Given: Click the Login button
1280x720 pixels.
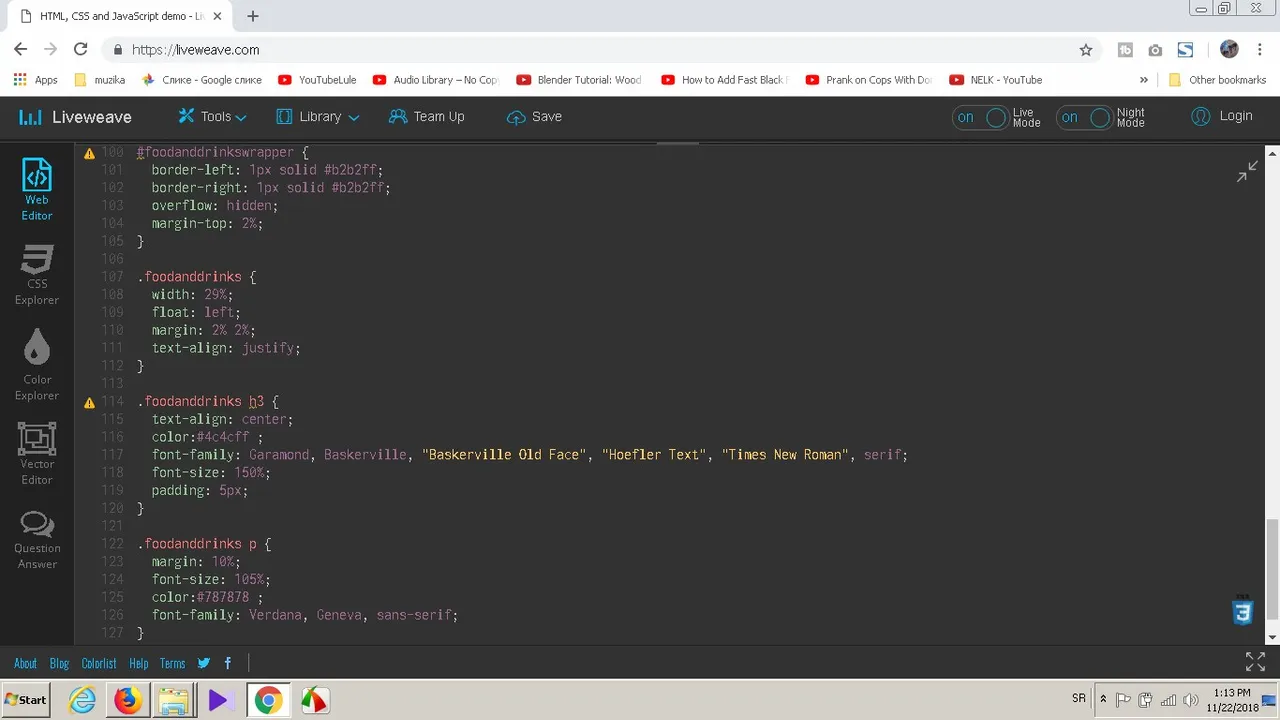Looking at the screenshot, I should pyautogui.click(x=1222, y=116).
